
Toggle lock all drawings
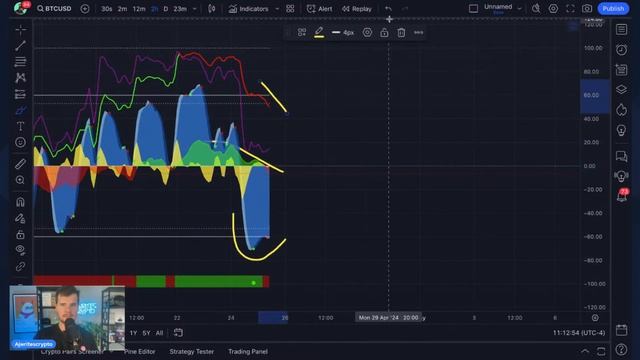(x=20, y=234)
